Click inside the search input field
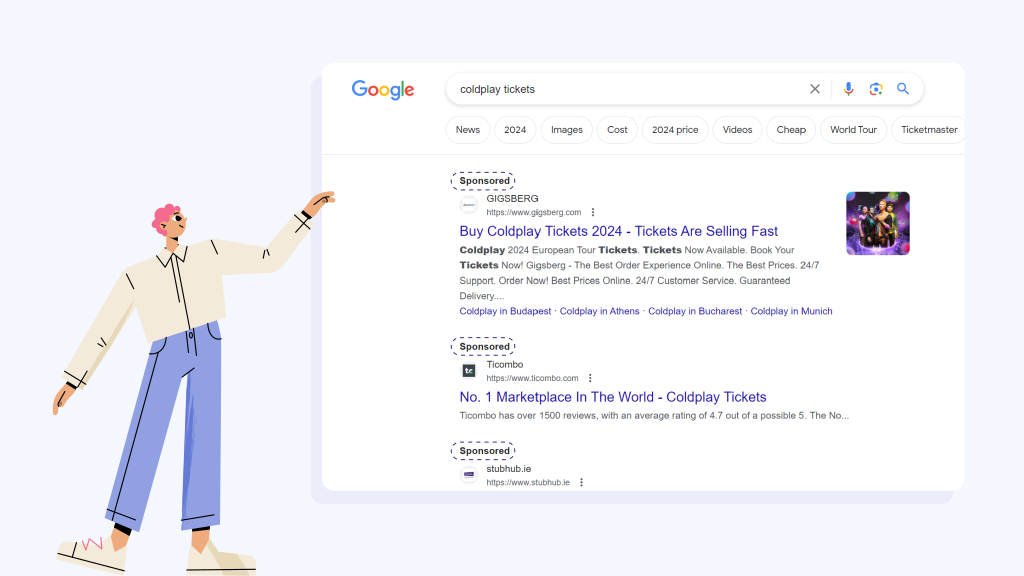This screenshot has height=576, width=1024. pyautogui.click(x=600, y=89)
